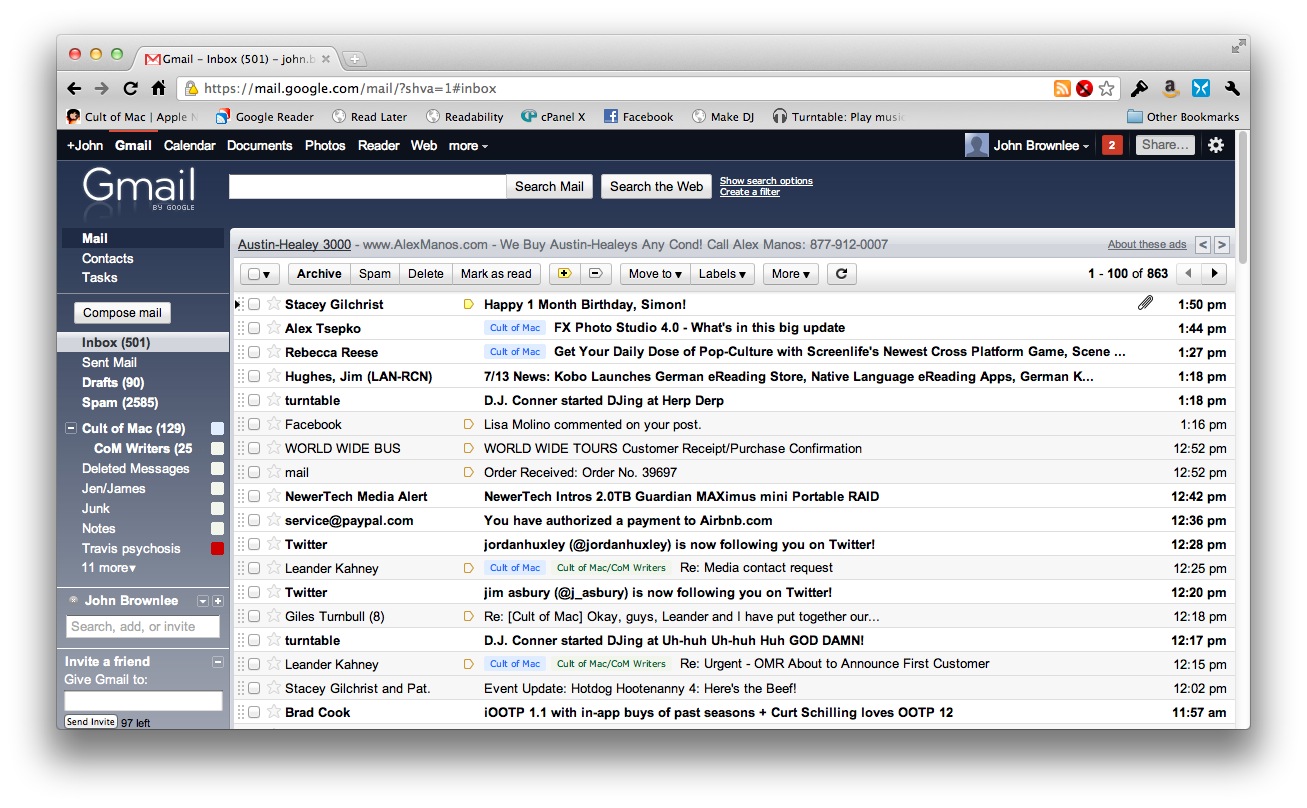Go to the next page of messages arrow

point(1214,274)
